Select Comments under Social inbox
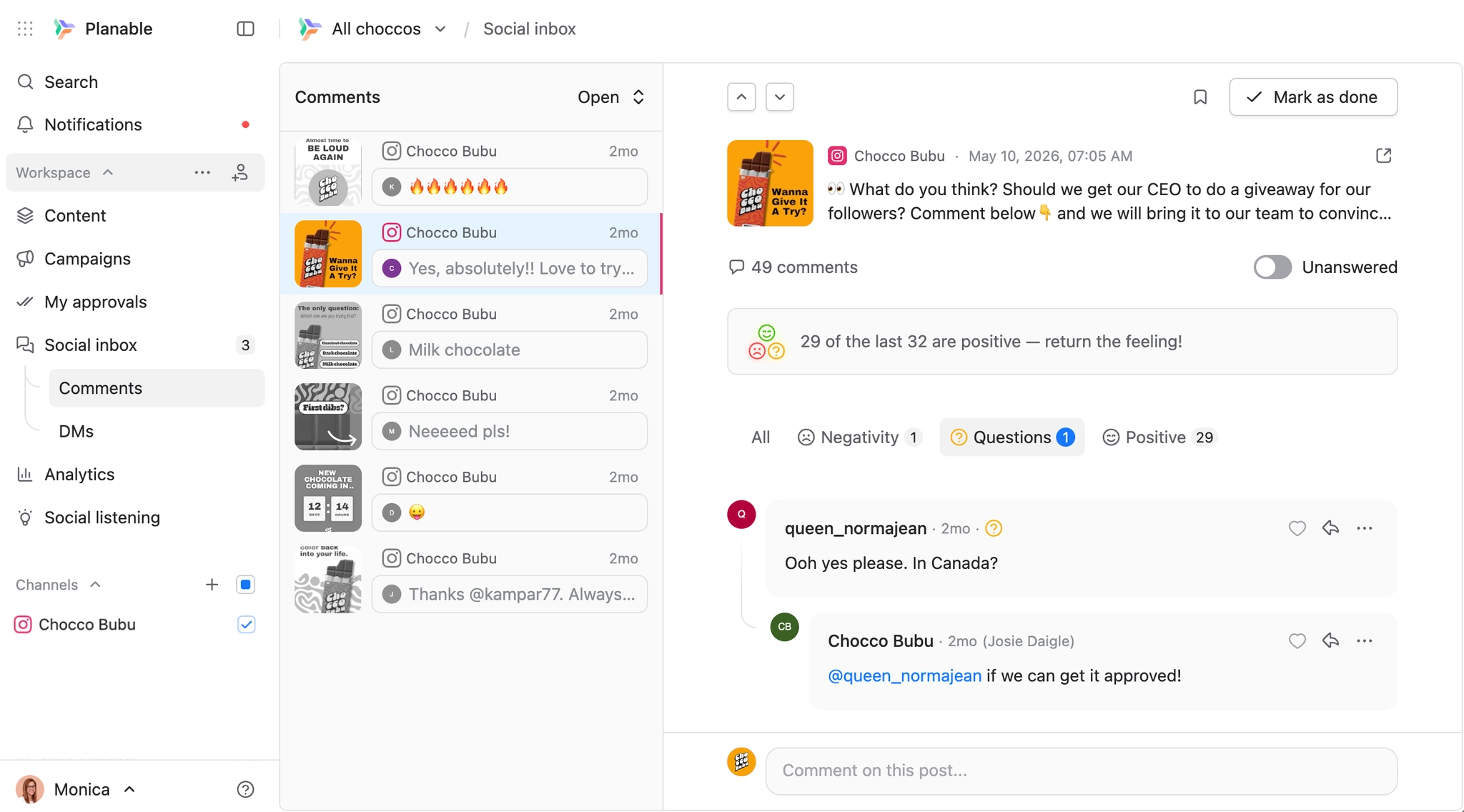The image size is (1464, 812). pyautogui.click(x=157, y=388)
